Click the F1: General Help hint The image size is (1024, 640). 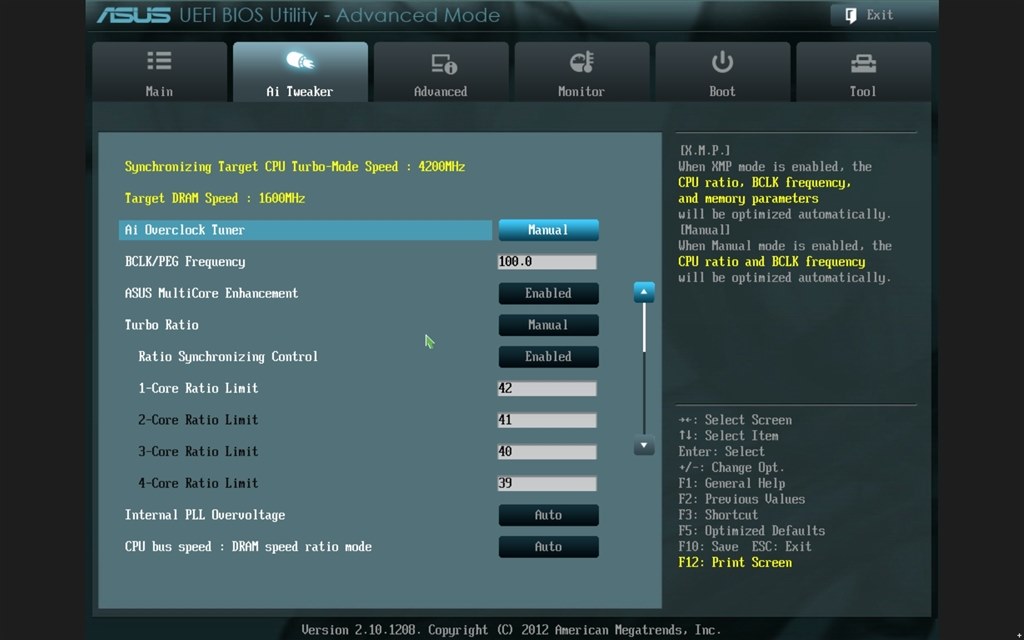click(731, 483)
